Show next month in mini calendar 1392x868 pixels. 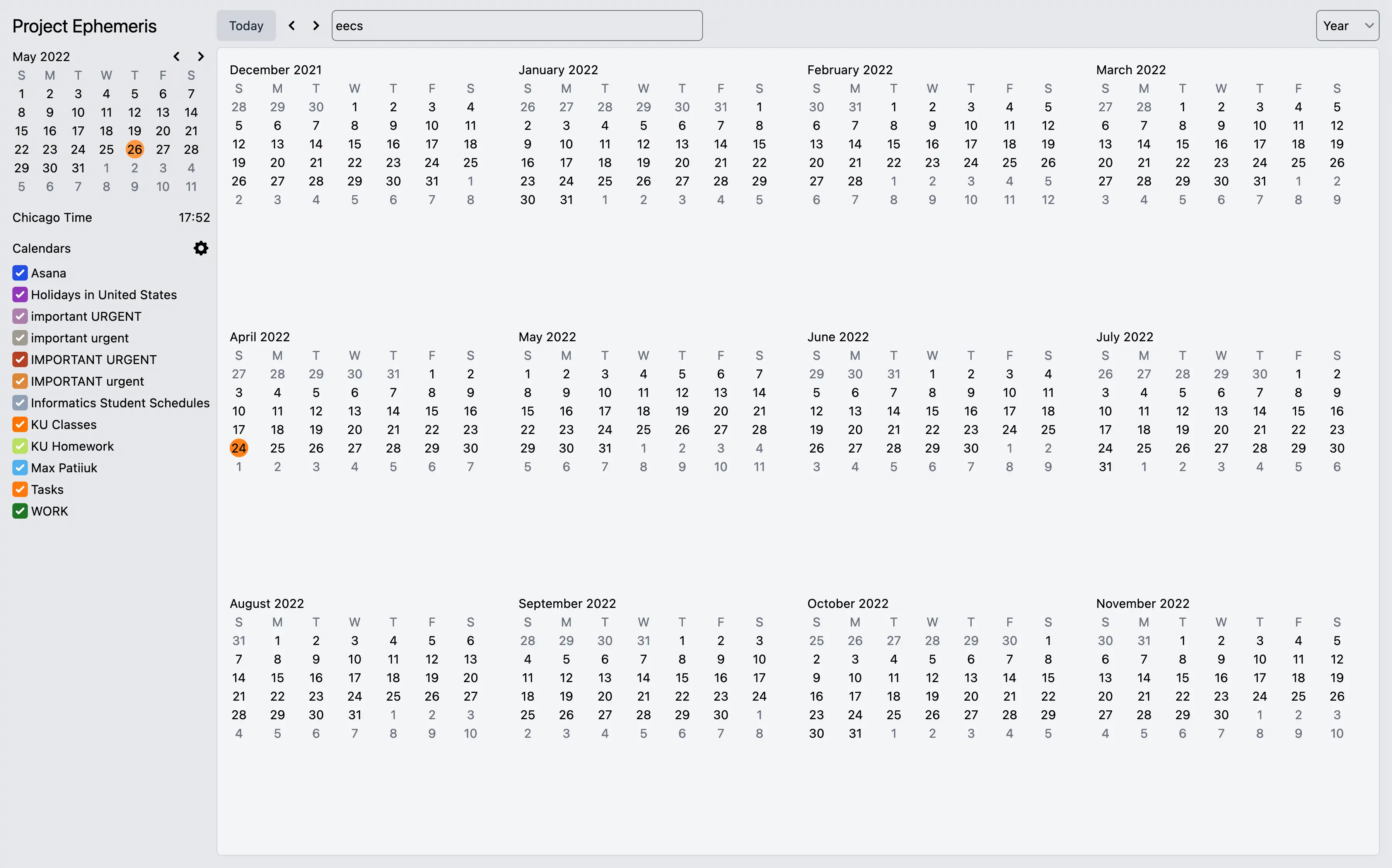click(x=200, y=56)
